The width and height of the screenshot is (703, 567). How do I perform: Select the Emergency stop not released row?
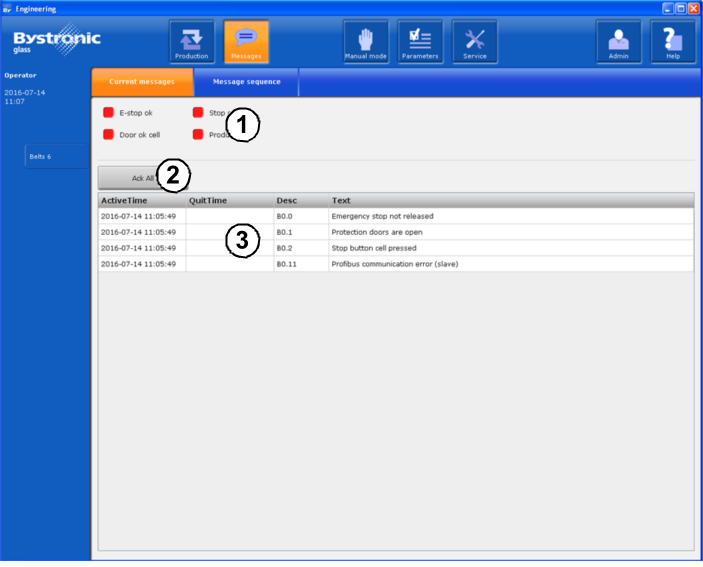[395, 216]
